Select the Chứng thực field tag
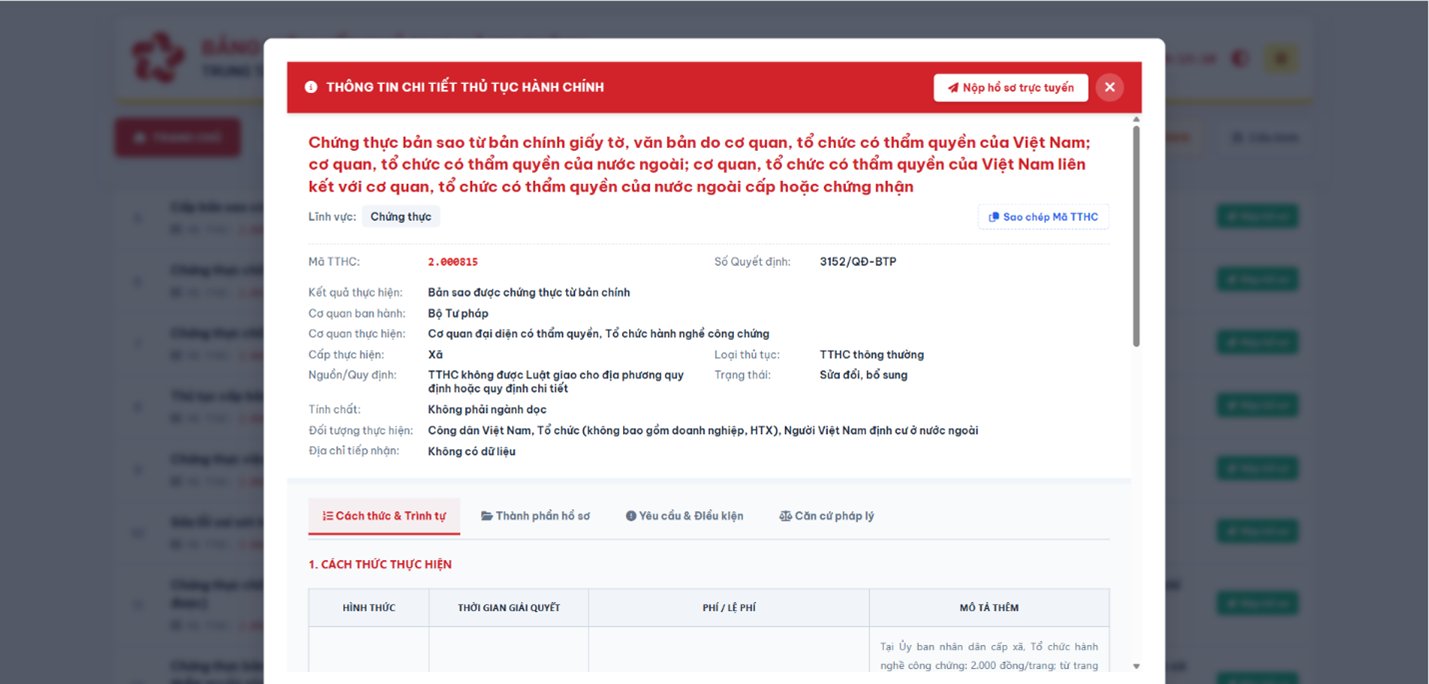 point(401,217)
